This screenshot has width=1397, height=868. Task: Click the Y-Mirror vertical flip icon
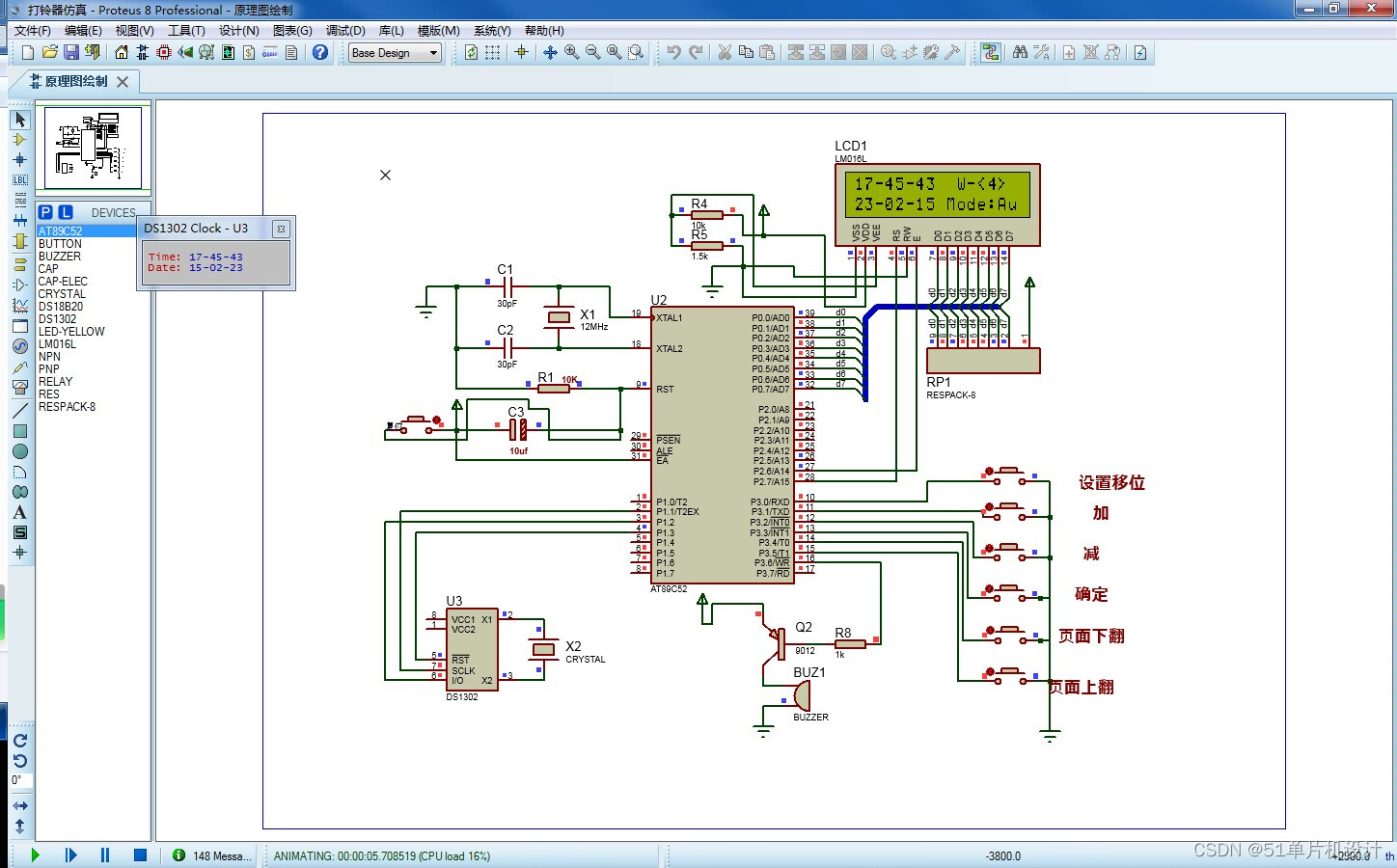[20, 827]
